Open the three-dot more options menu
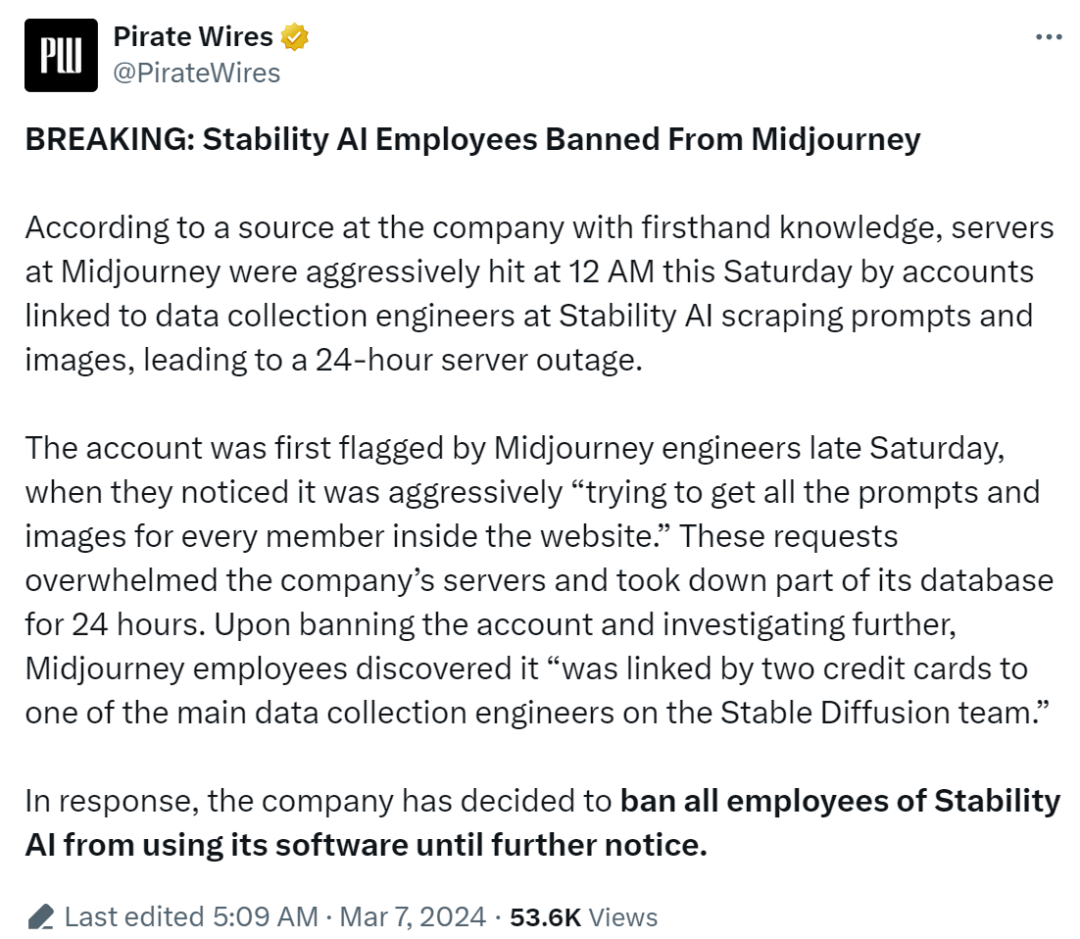The width and height of the screenshot is (1080, 939). click(x=1047, y=37)
